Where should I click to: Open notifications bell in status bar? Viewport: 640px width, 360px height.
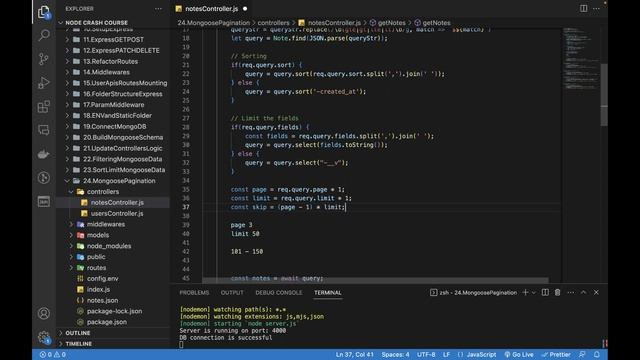[x=597, y=354]
